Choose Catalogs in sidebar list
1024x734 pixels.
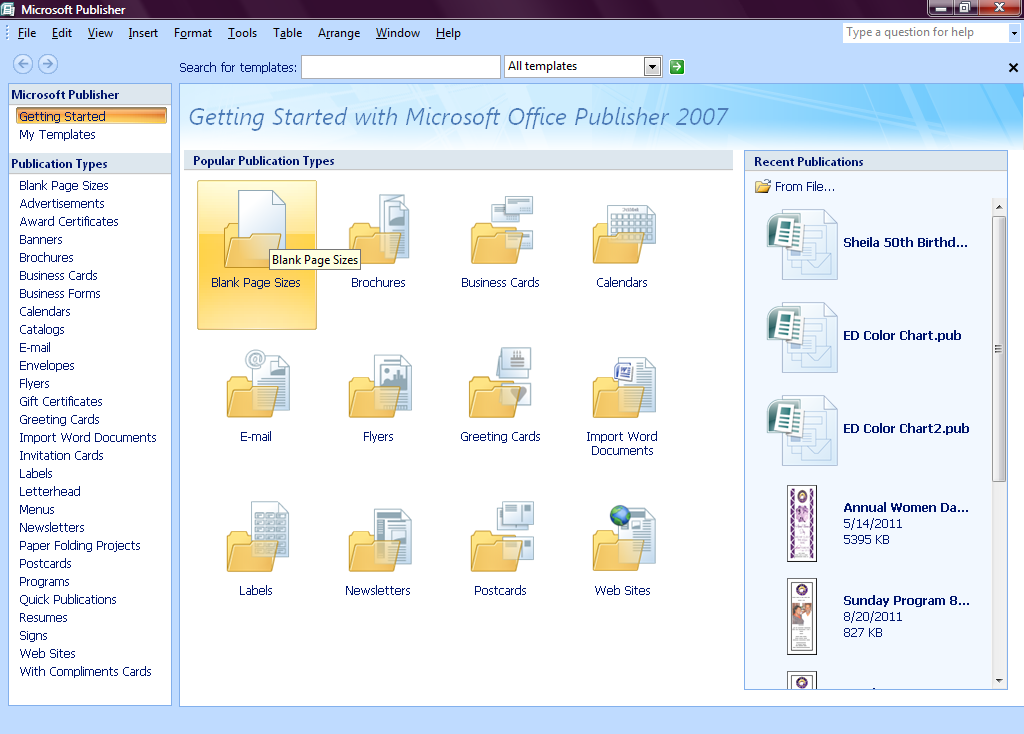pyautogui.click(x=42, y=330)
